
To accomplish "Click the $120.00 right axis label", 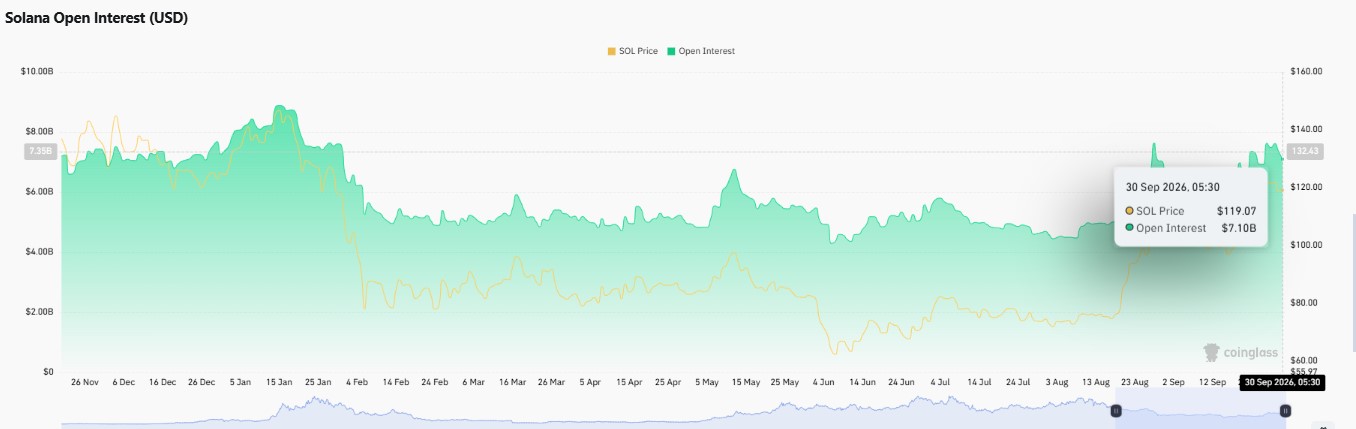I will (x=1308, y=187).
